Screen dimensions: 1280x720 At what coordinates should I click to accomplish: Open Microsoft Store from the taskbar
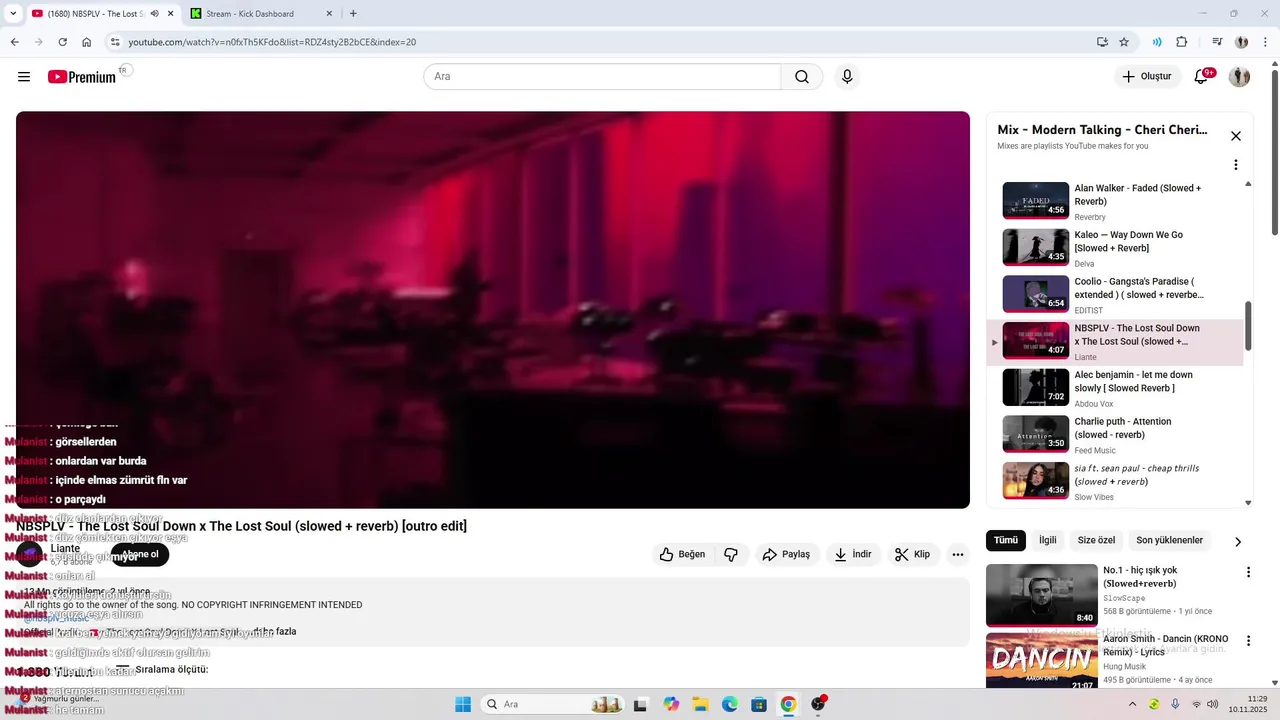click(x=759, y=704)
